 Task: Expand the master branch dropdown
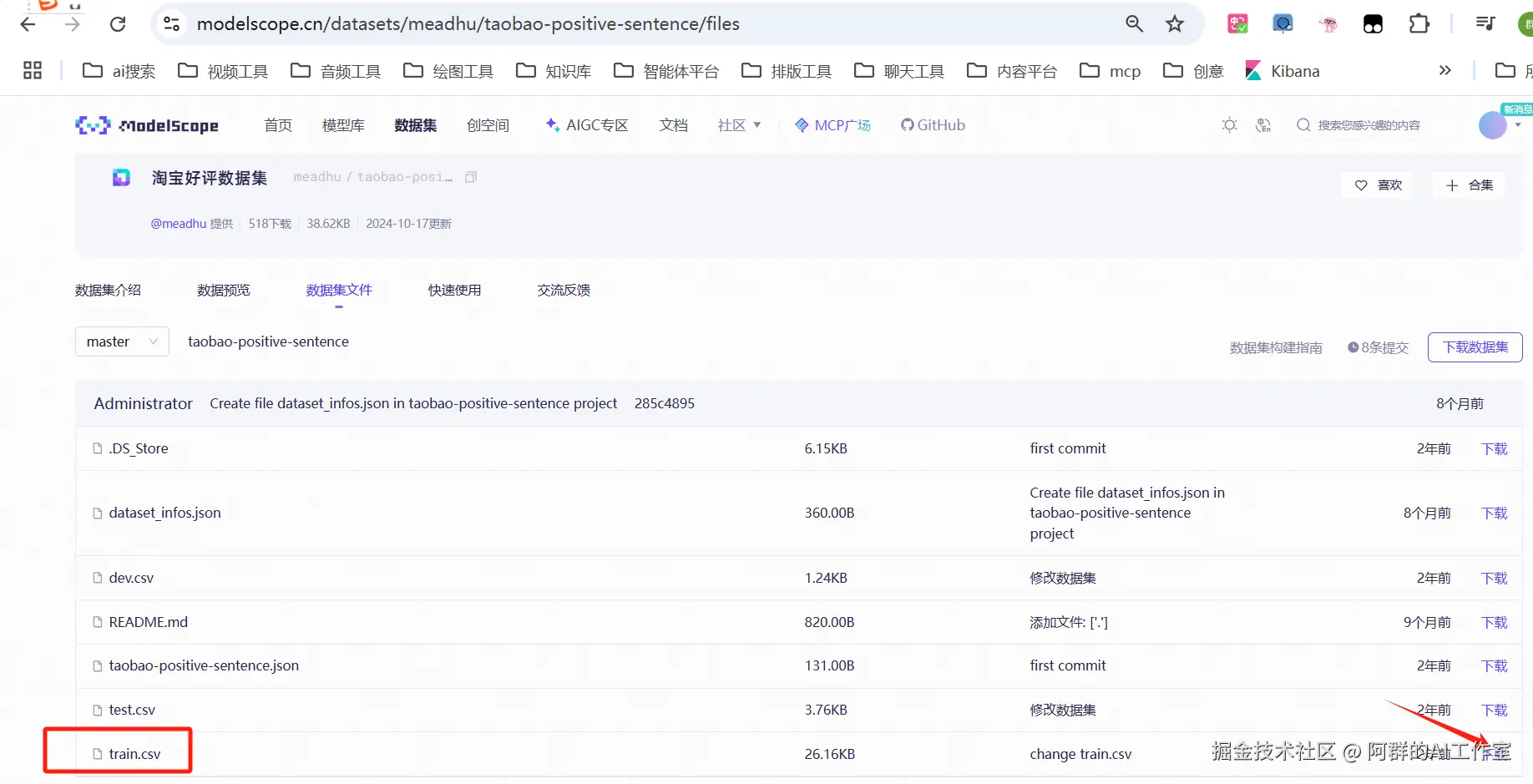click(x=122, y=341)
